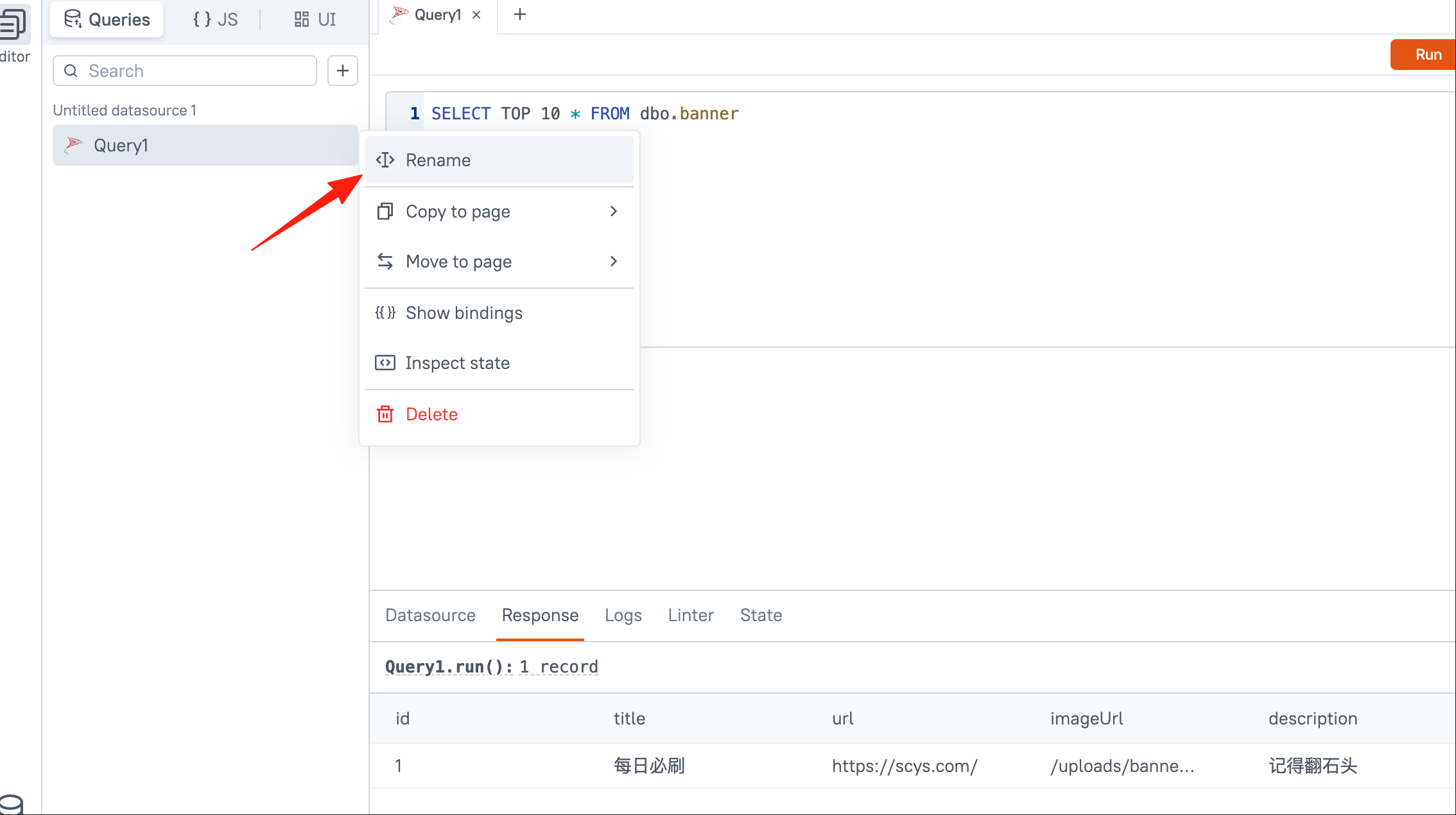
Task: Click the Search queries field
Action: 185,71
